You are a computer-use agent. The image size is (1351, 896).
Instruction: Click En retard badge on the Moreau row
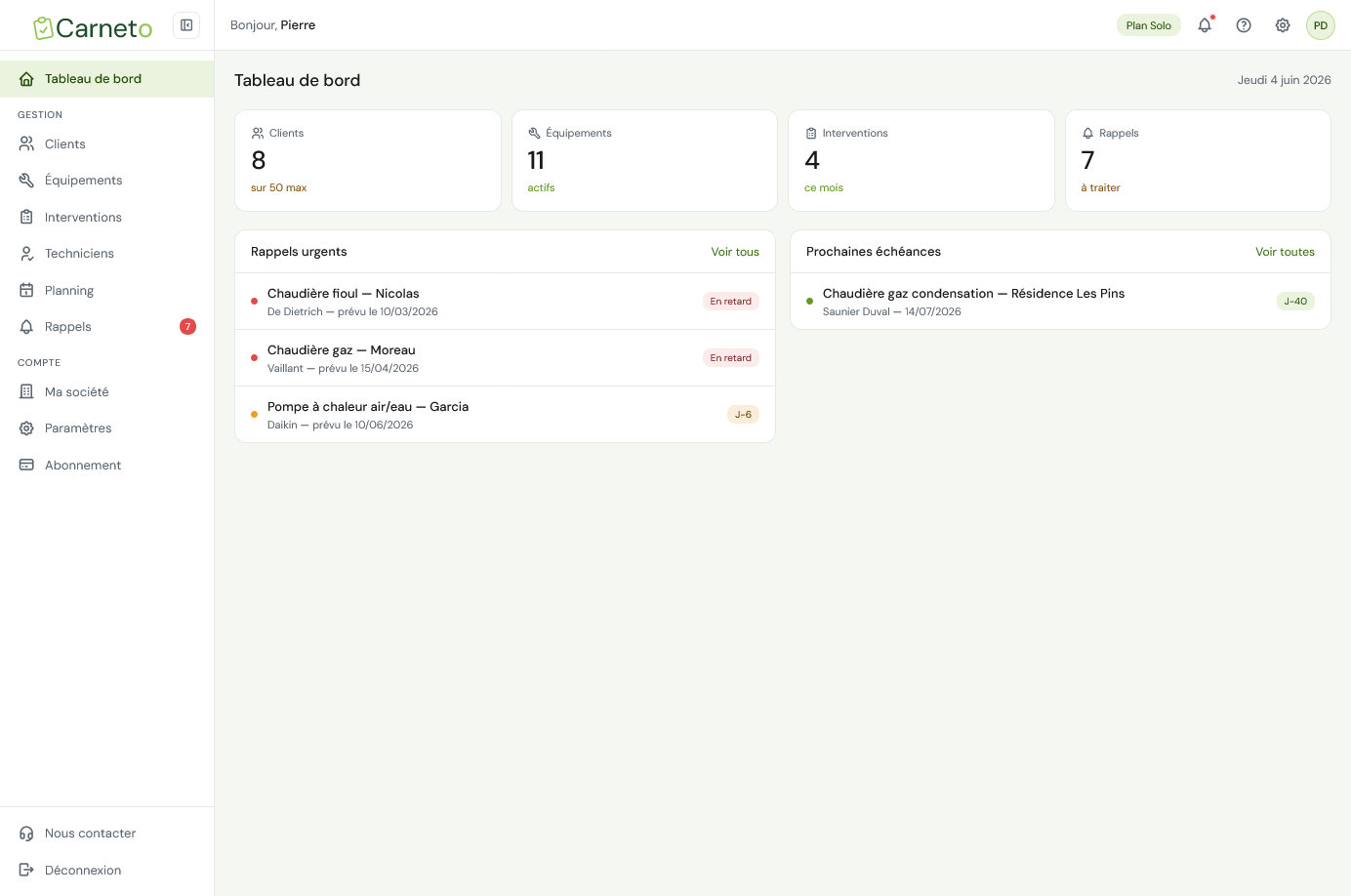click(x=731, y=358)
